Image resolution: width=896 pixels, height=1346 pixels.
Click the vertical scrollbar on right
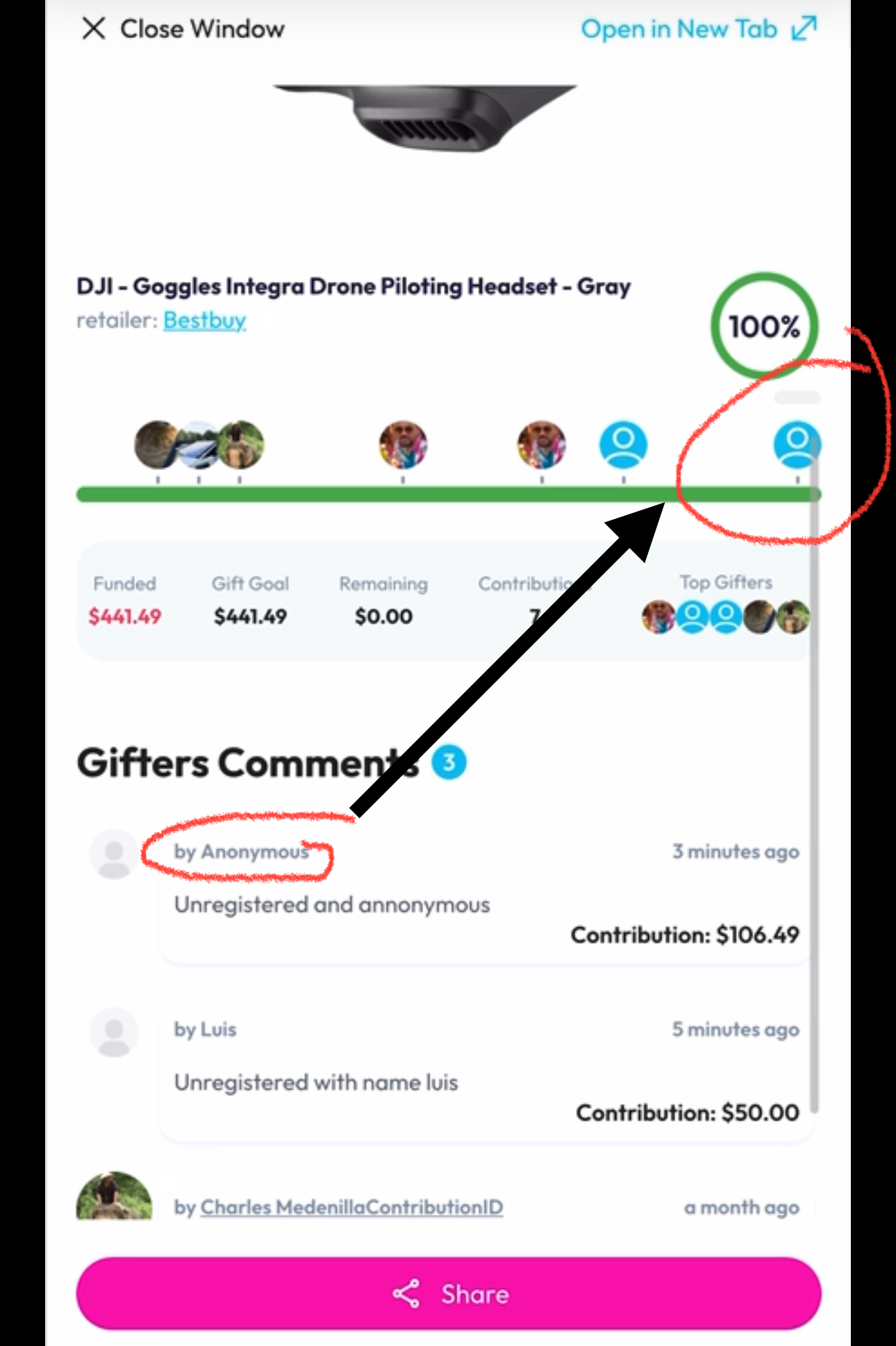(814, 778)
